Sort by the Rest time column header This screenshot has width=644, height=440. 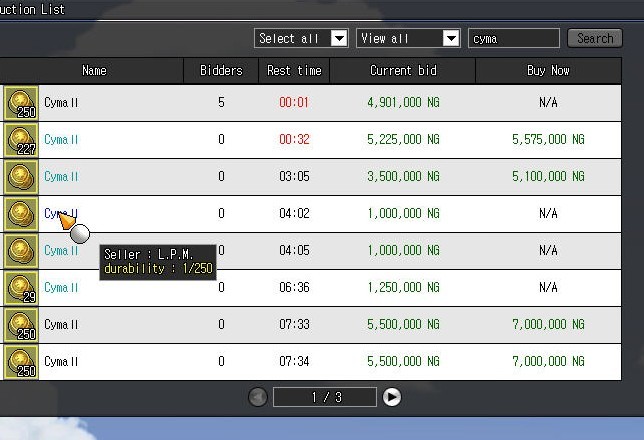(x=294, y=71)
